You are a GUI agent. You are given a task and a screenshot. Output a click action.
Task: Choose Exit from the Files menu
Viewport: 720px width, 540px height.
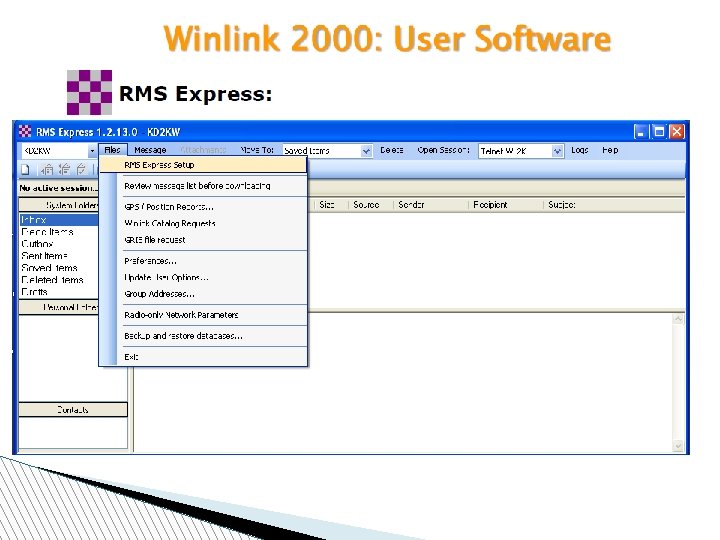coord(203,357)
